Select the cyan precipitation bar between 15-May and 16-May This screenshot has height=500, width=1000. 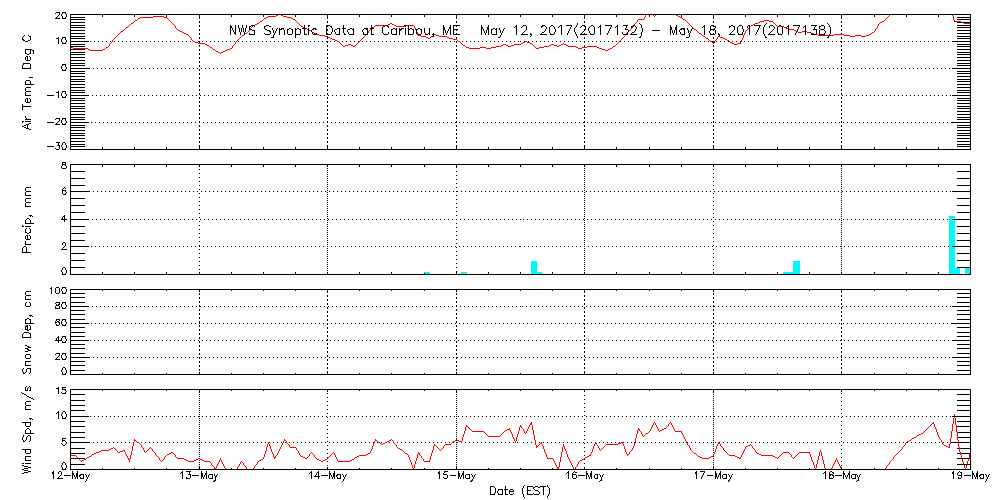[x=534, y=267]
